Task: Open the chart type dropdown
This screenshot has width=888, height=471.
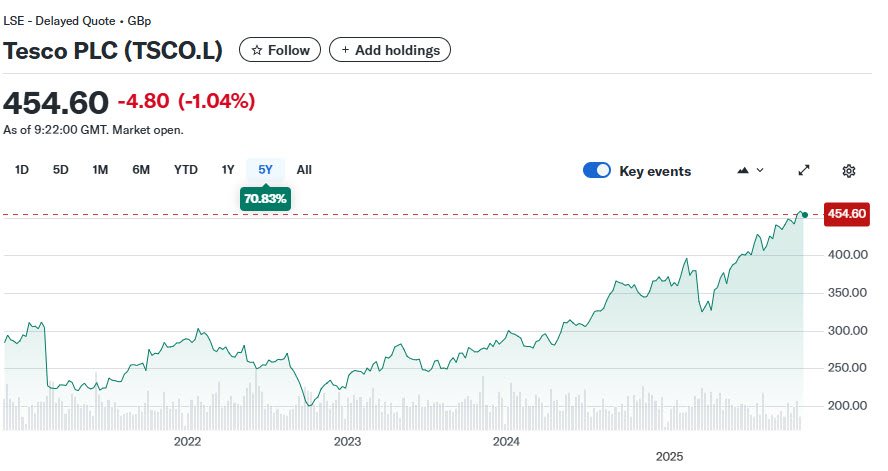Action: point(750,171)
